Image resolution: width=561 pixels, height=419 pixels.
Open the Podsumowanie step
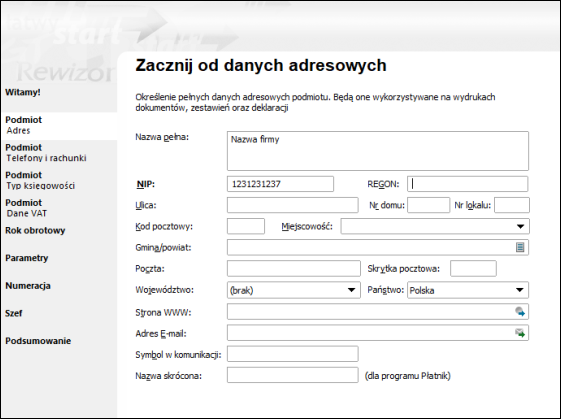pos(38,341)
